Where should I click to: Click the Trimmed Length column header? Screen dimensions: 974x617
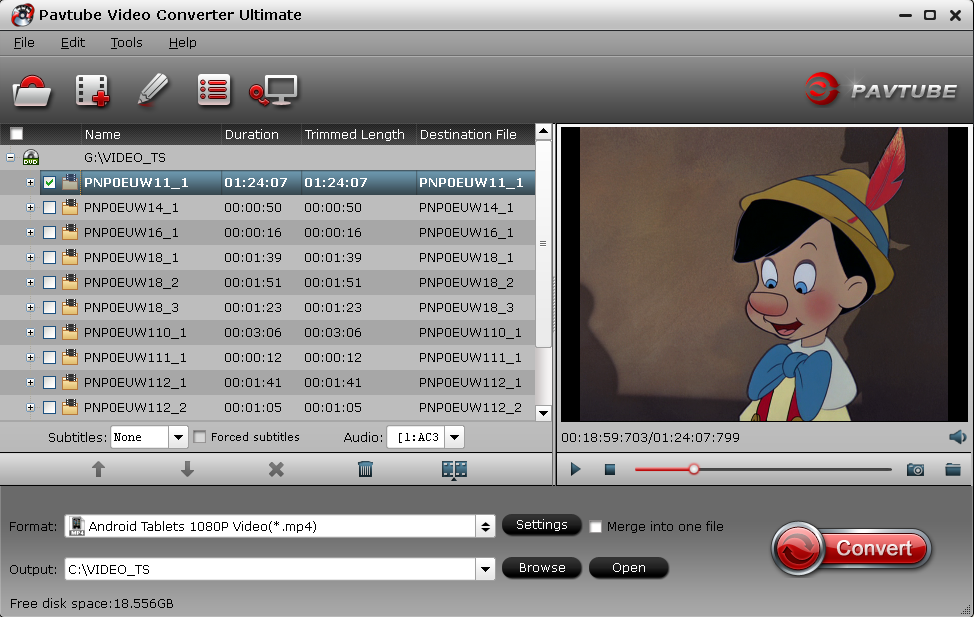pos(358,134)
